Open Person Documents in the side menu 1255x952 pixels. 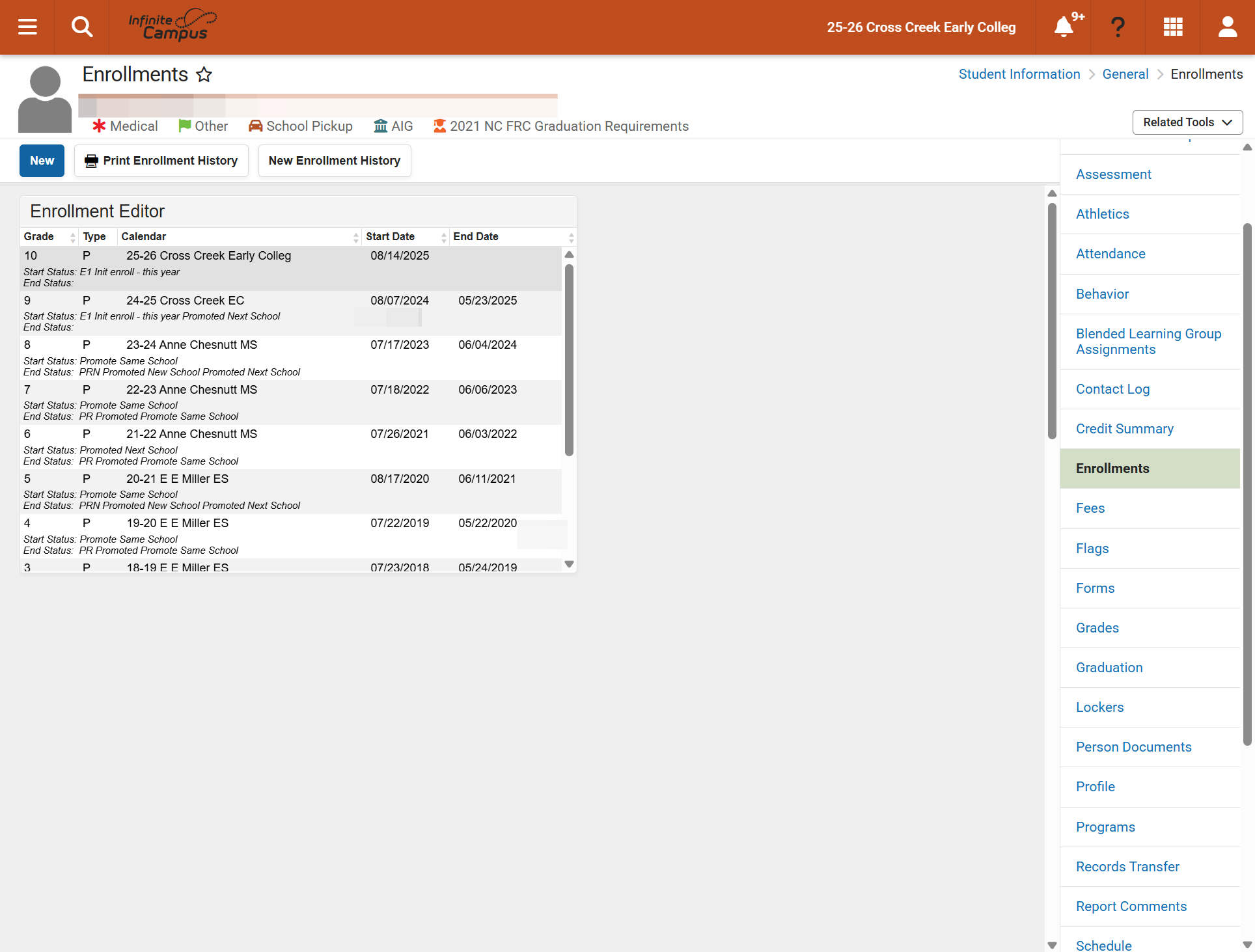(1150, 747)
